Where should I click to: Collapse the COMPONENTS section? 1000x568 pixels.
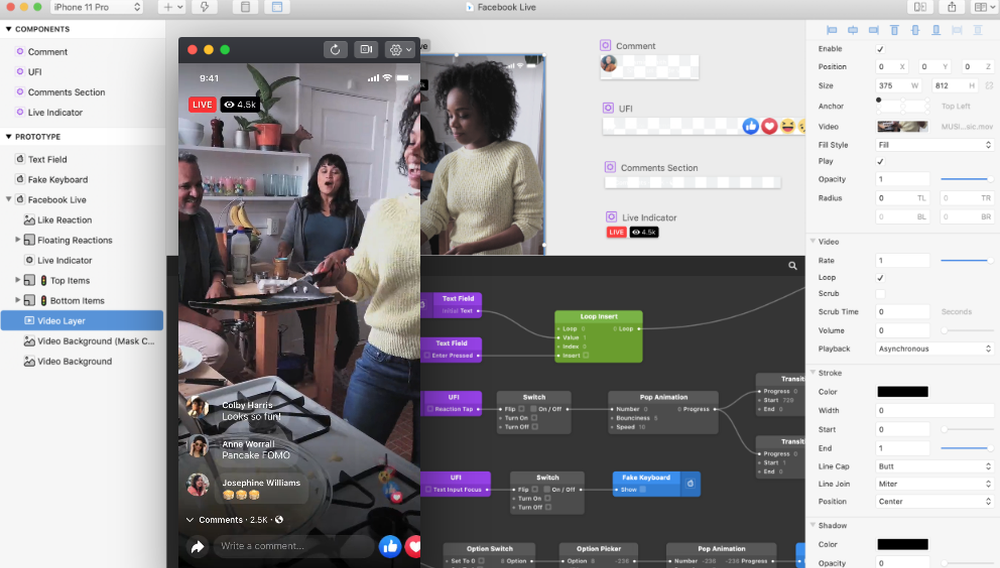coord(9,29)
